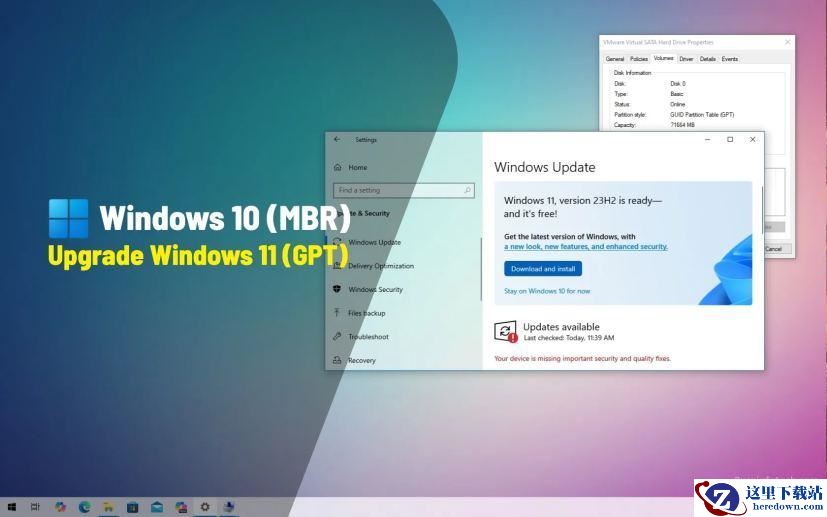Maximize the Settings window
Image resolution: width=827 pixels, height=517 pixels.
730,139
